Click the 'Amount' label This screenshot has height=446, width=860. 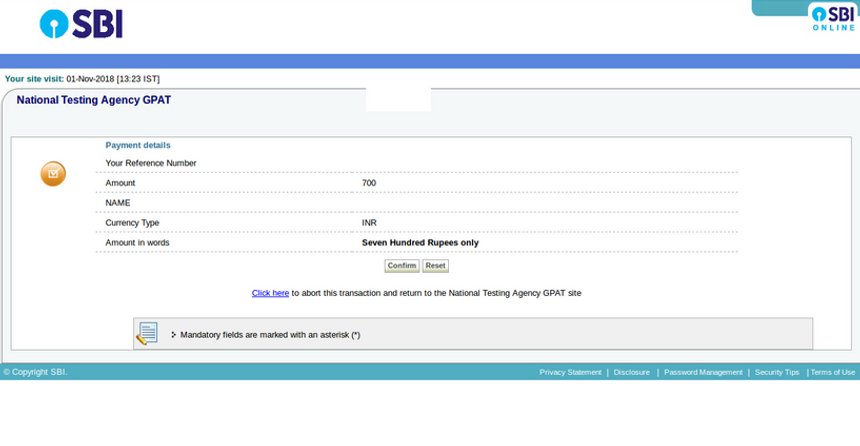(x=120, y=183)
